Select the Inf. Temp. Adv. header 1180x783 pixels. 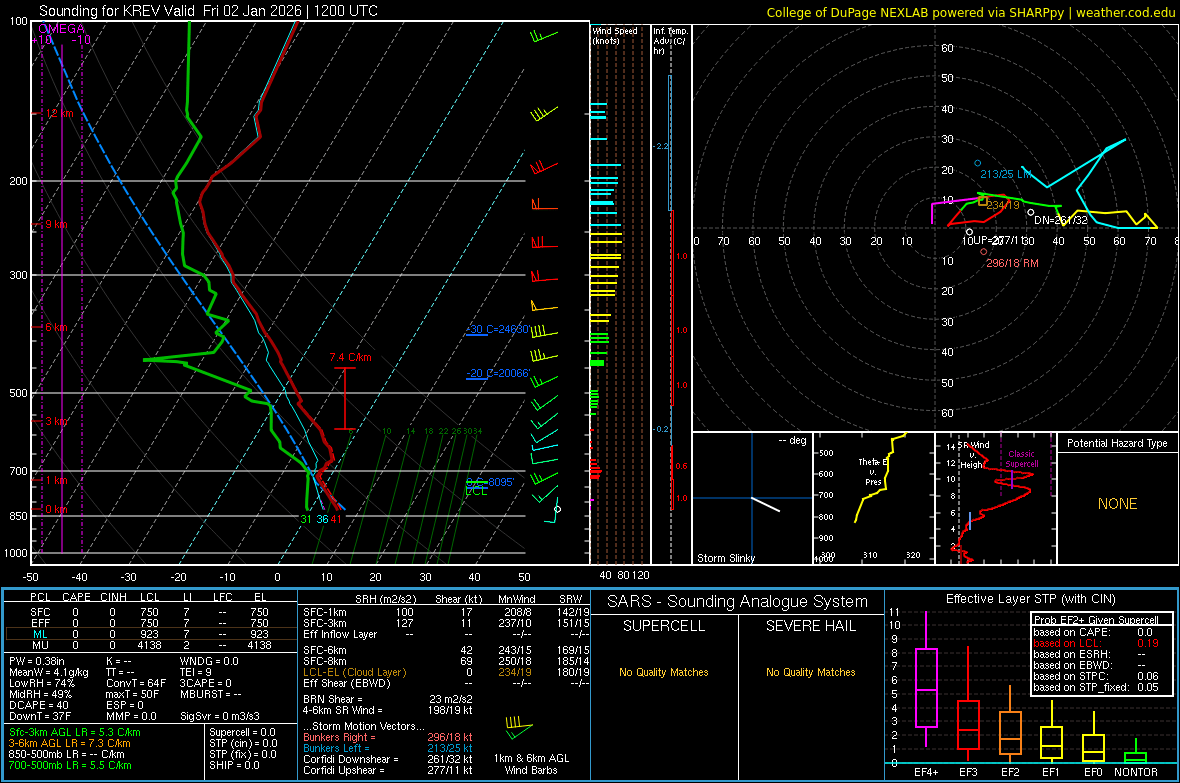pos(670,41)
